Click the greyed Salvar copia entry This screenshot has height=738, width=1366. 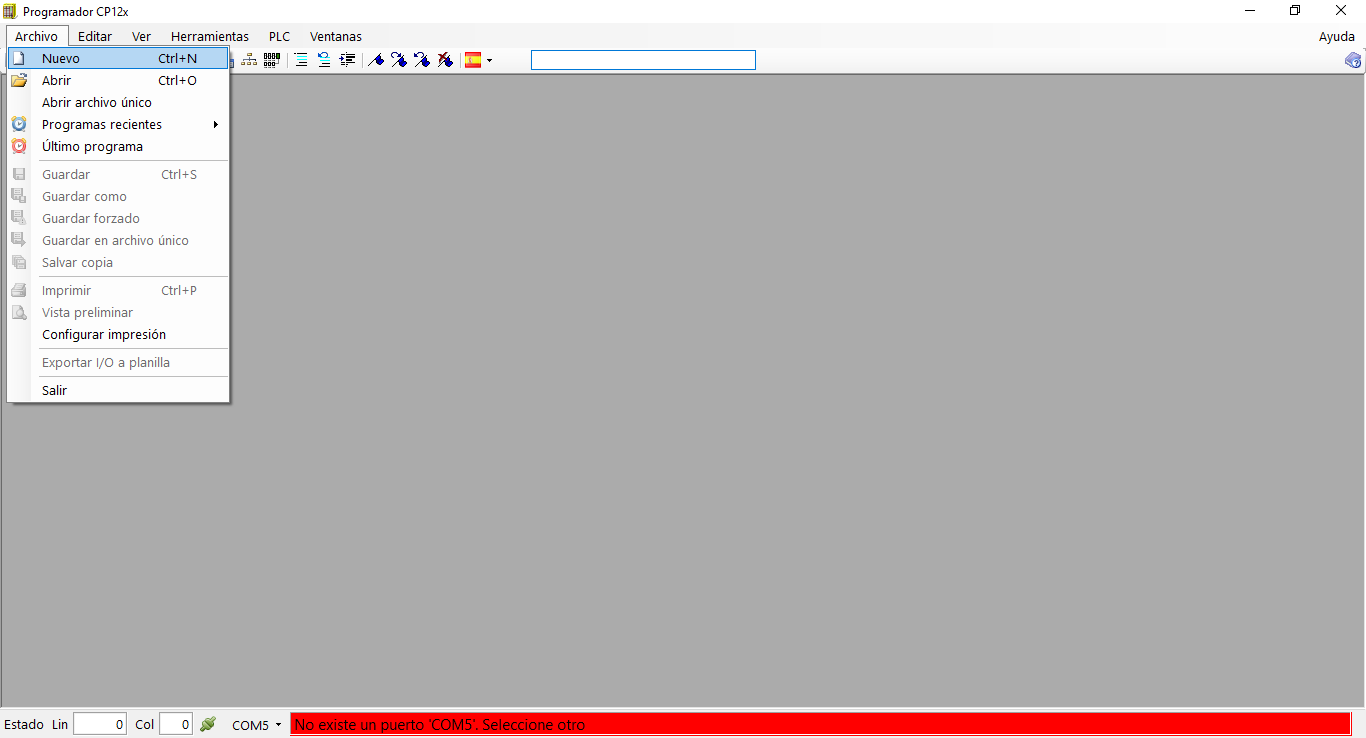click(119, 263)
